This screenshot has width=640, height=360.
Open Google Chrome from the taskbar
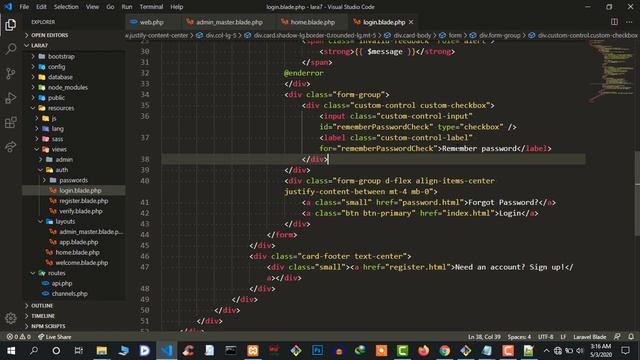(445, 351)
